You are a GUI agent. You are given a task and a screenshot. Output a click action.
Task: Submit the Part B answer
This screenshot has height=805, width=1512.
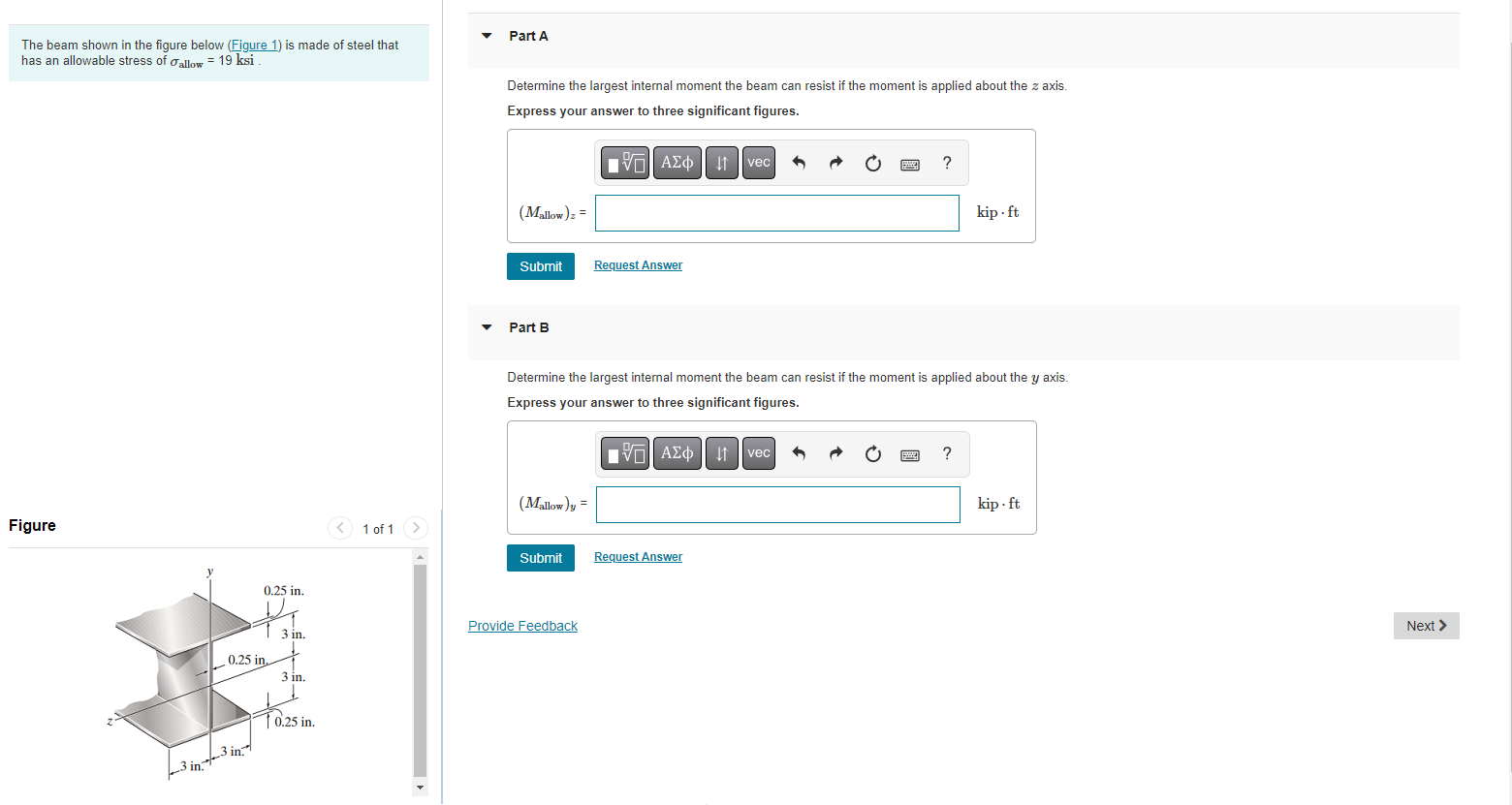[x=541, y=558]
